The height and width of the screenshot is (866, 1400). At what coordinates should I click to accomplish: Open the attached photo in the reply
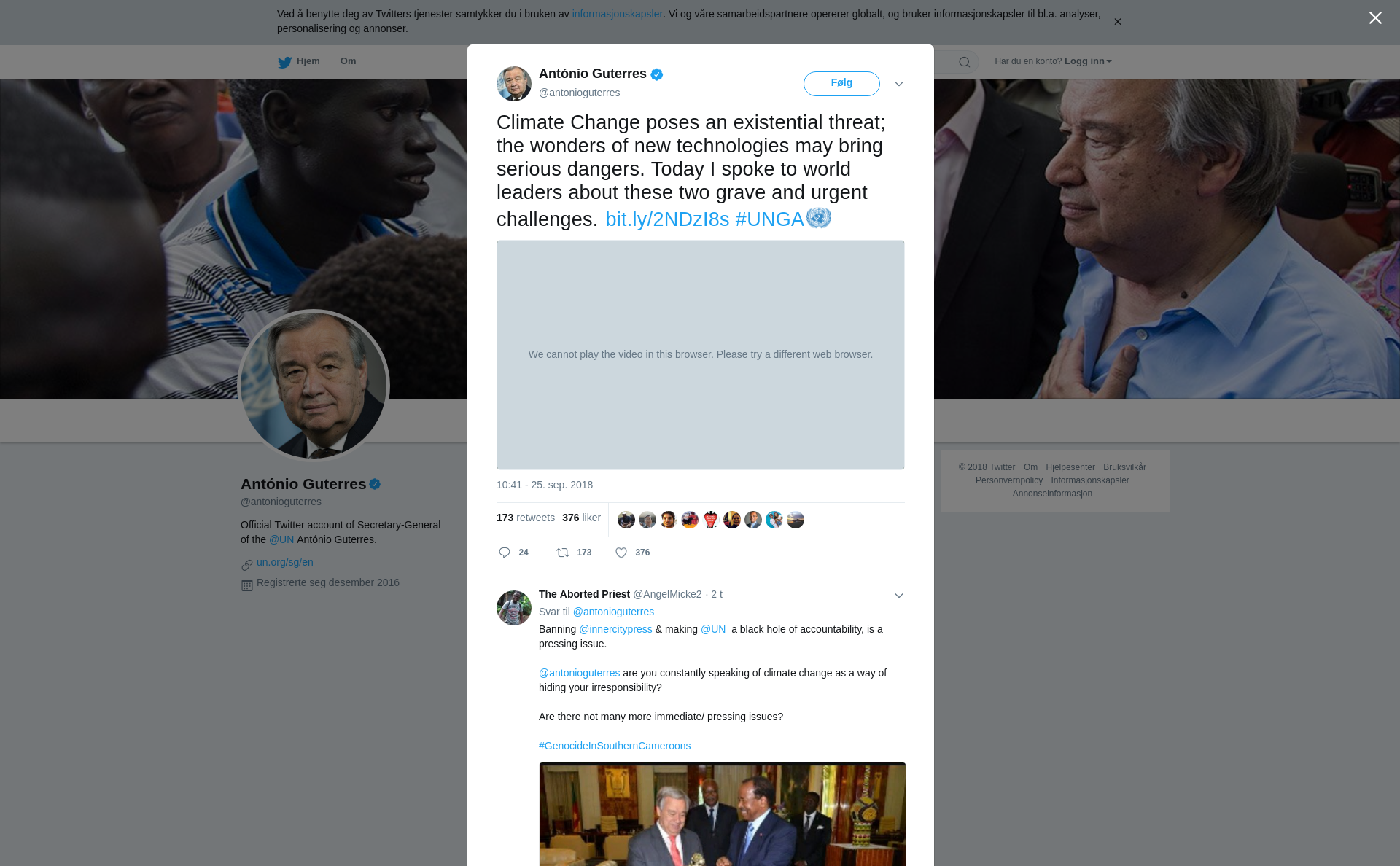click(722, 814)
